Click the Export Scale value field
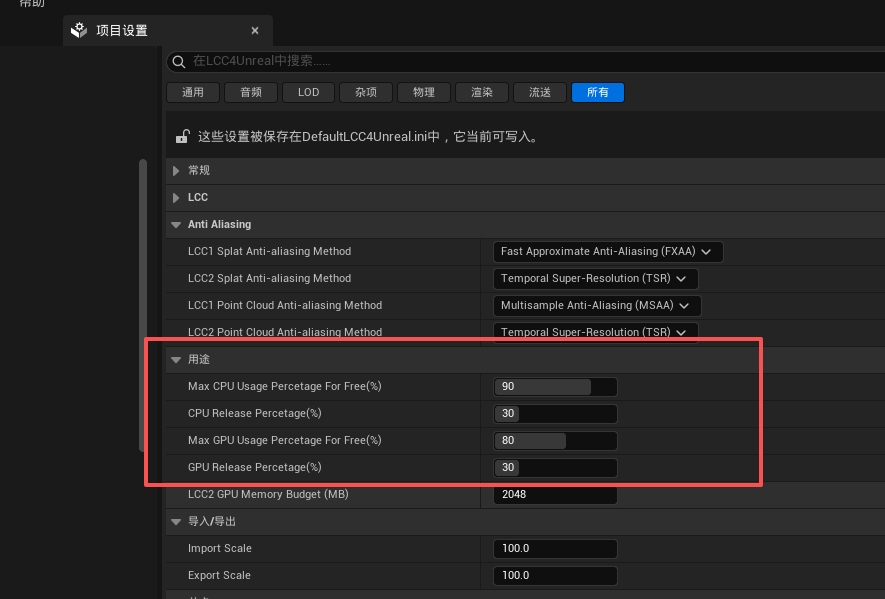885x599 pixels. click(x=555, y=576)
